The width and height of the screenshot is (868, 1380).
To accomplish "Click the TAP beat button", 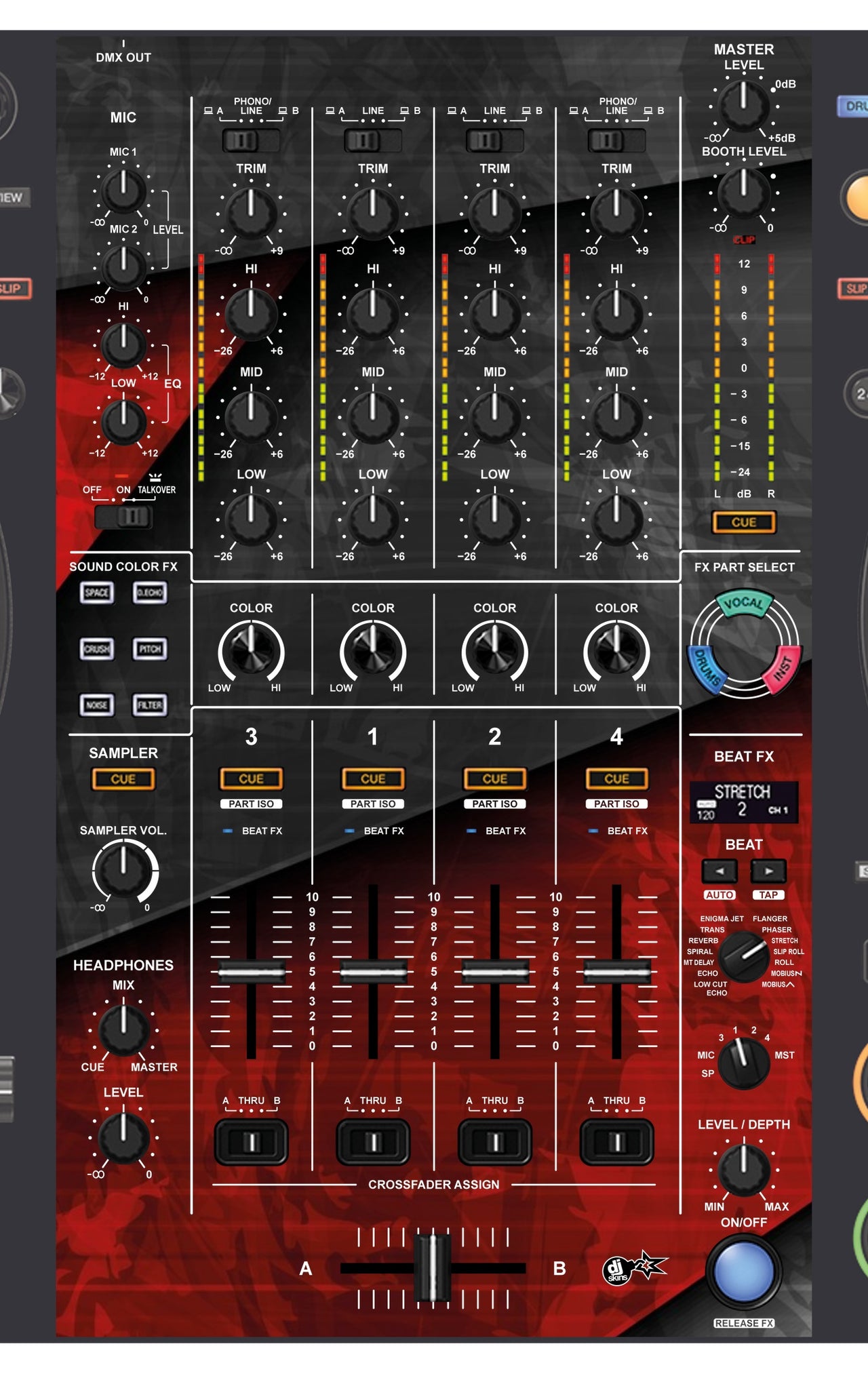I will [x=768, y=895].
